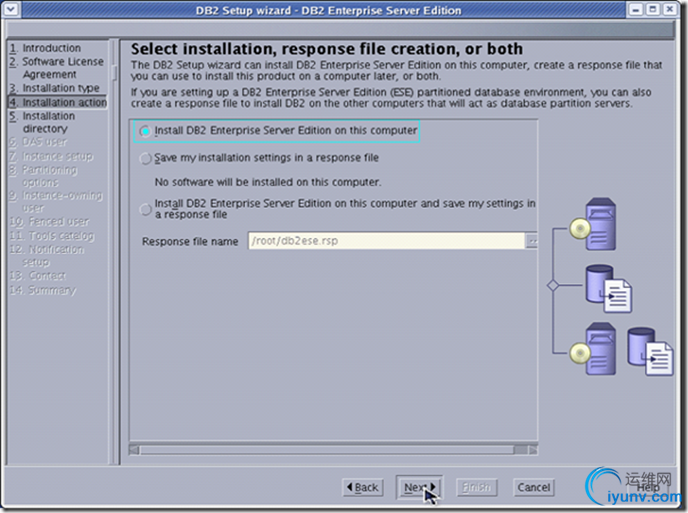The height and width of the screenshot is (513, 688).
Task: Click the top server with CD install illustration
Action: tap(593, 225)
